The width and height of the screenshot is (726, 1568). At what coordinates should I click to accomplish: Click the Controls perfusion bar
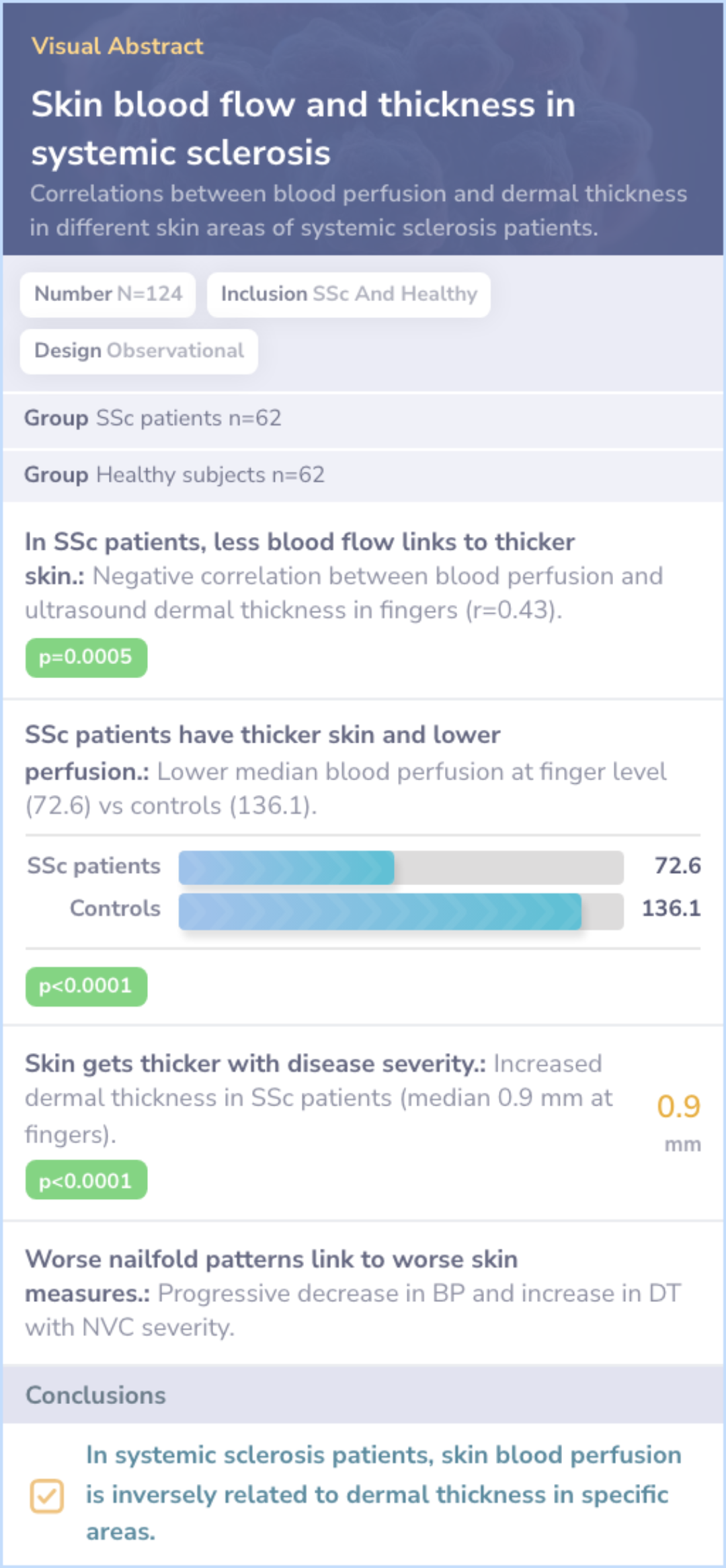pyautogui.click(x=380, y=911)
